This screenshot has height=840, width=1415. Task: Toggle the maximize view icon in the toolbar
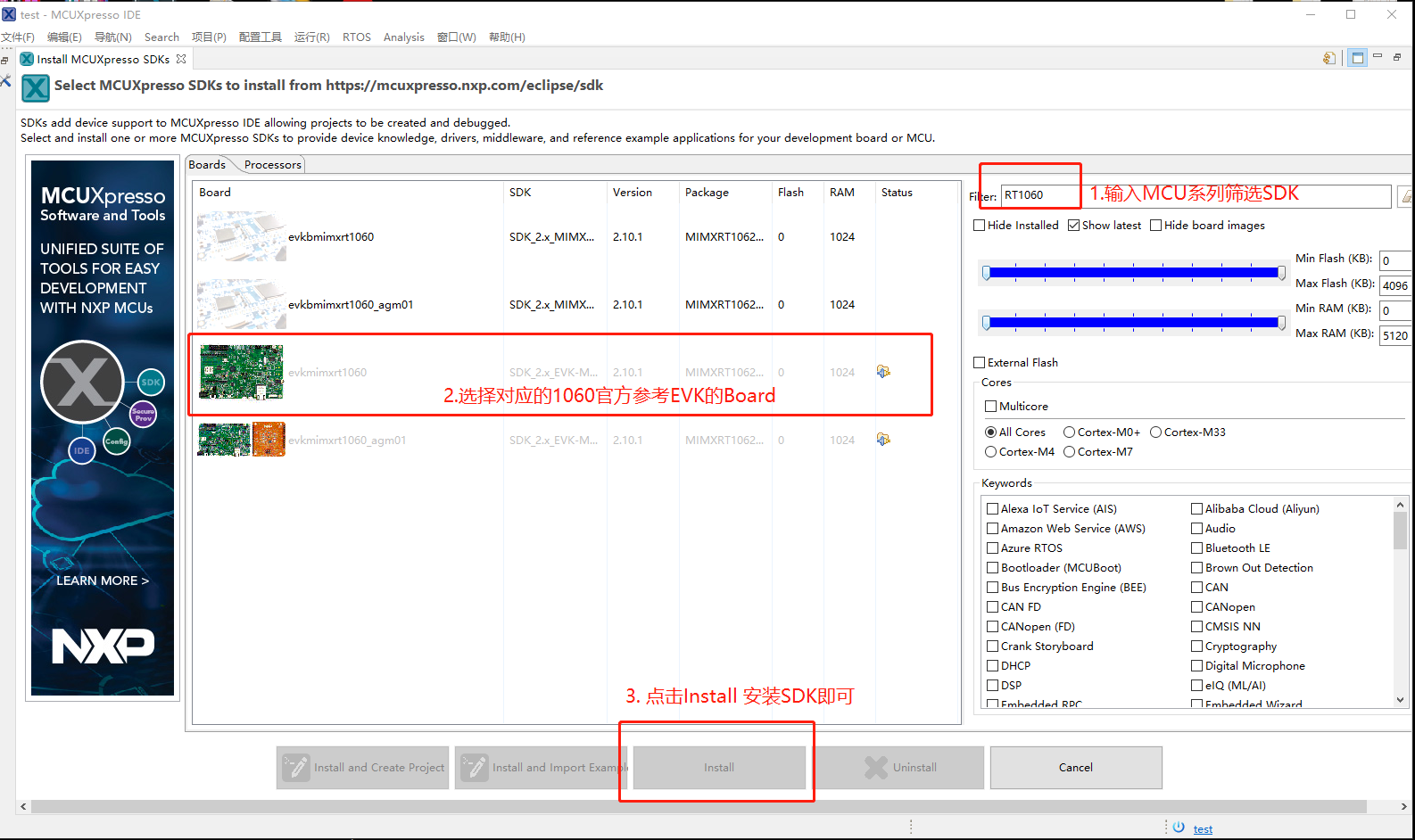pos(1358,58)
